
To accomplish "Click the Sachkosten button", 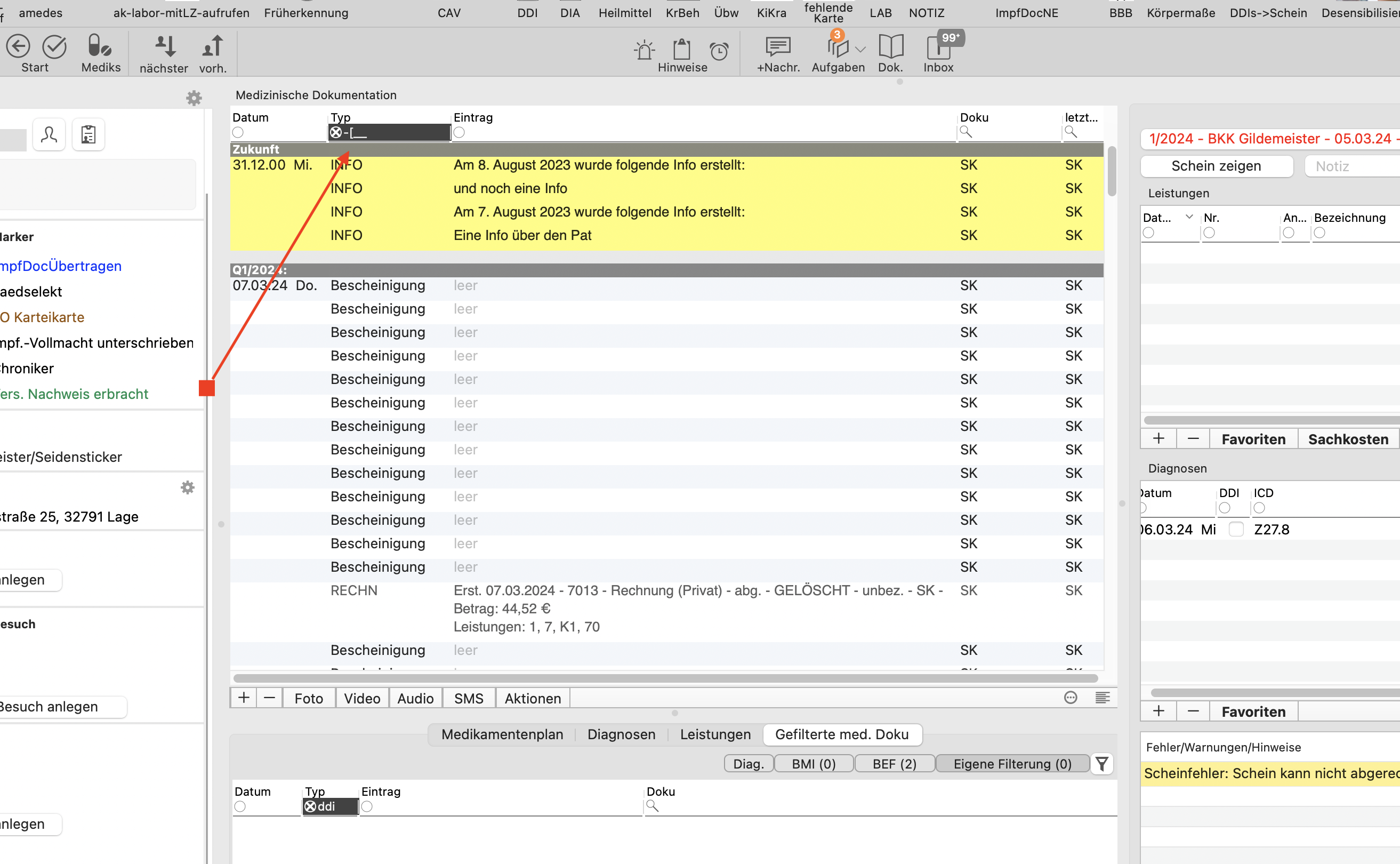I will click(x=1348, y=439).
